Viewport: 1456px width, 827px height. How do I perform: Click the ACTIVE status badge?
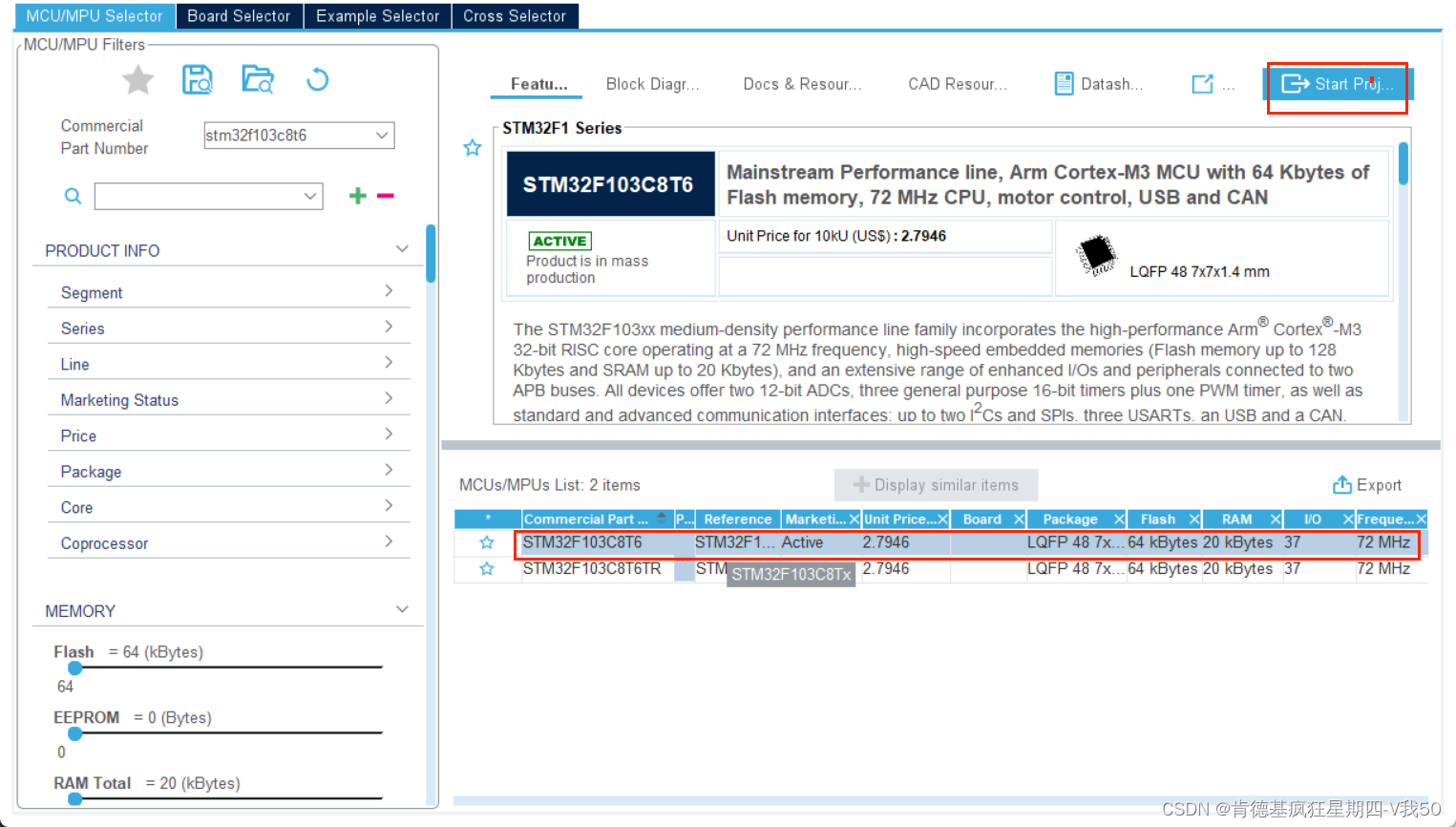(560, 241)
